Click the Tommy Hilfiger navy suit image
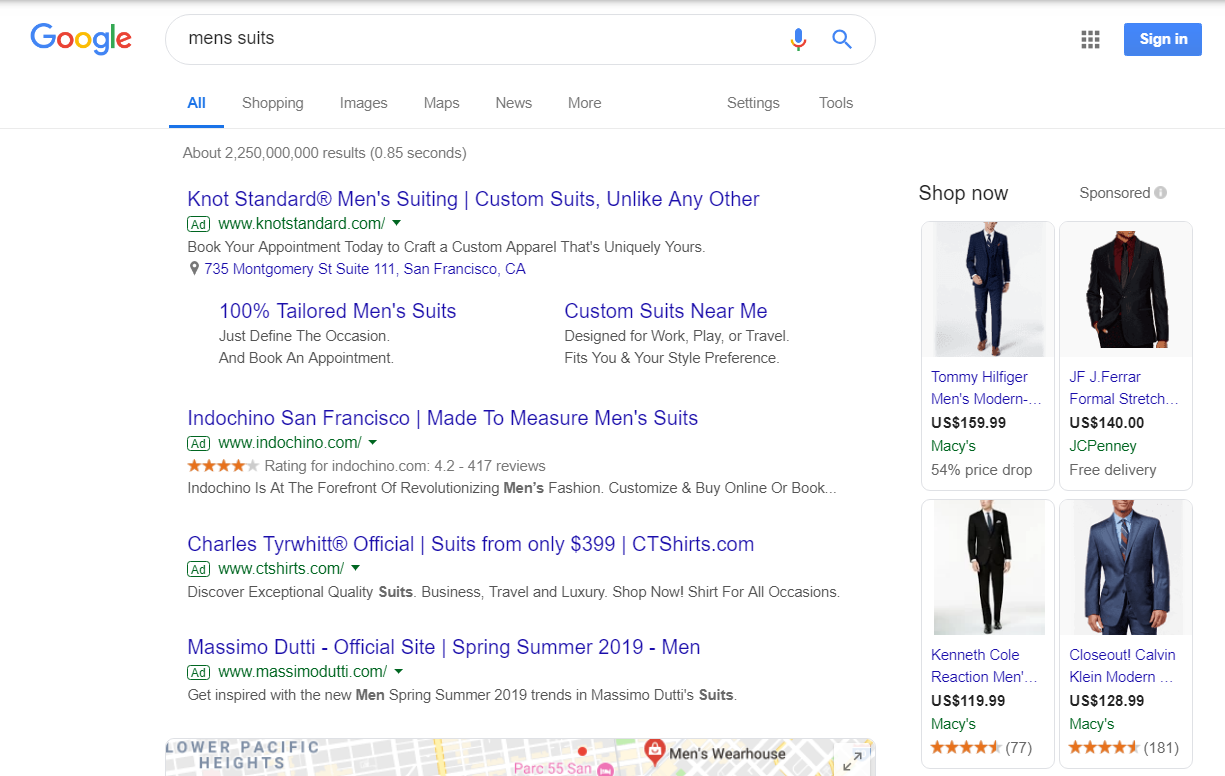 click(988, 290)
